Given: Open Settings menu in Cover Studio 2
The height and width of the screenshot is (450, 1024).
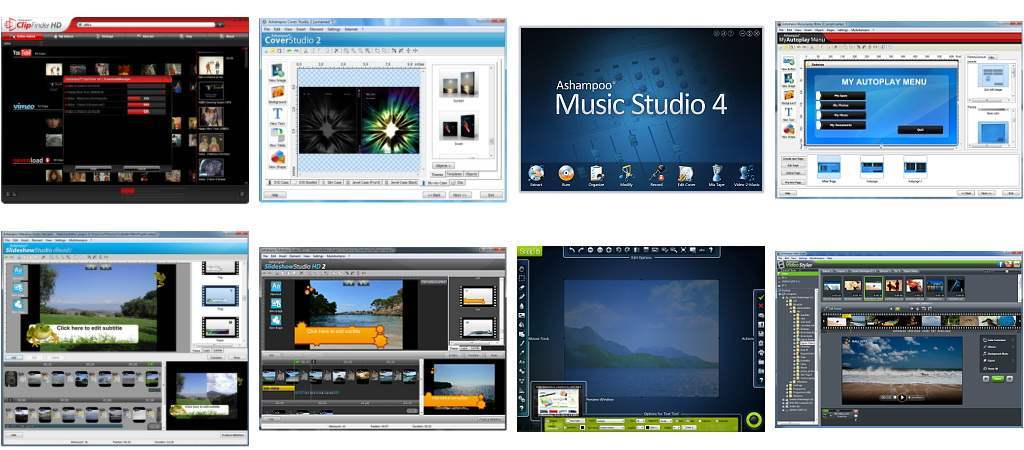Looking at the screenshot, I should coord(334,29).
